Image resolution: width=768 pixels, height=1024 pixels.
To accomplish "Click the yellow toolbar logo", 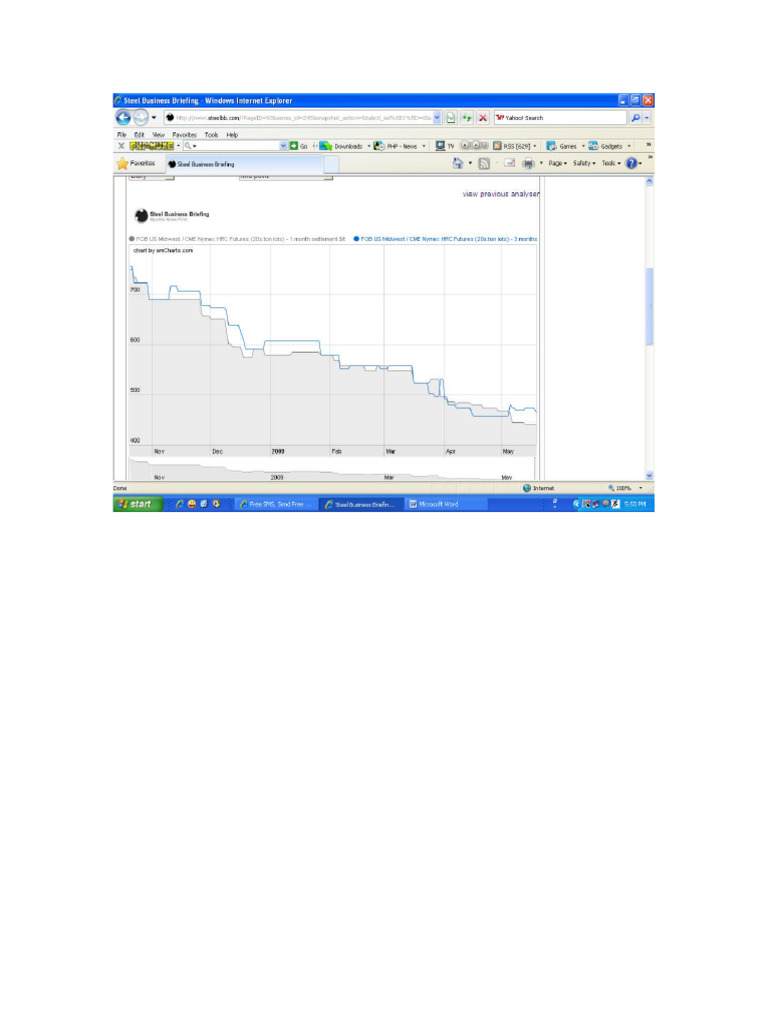I will pyautogui.click(x=152, y=146).
